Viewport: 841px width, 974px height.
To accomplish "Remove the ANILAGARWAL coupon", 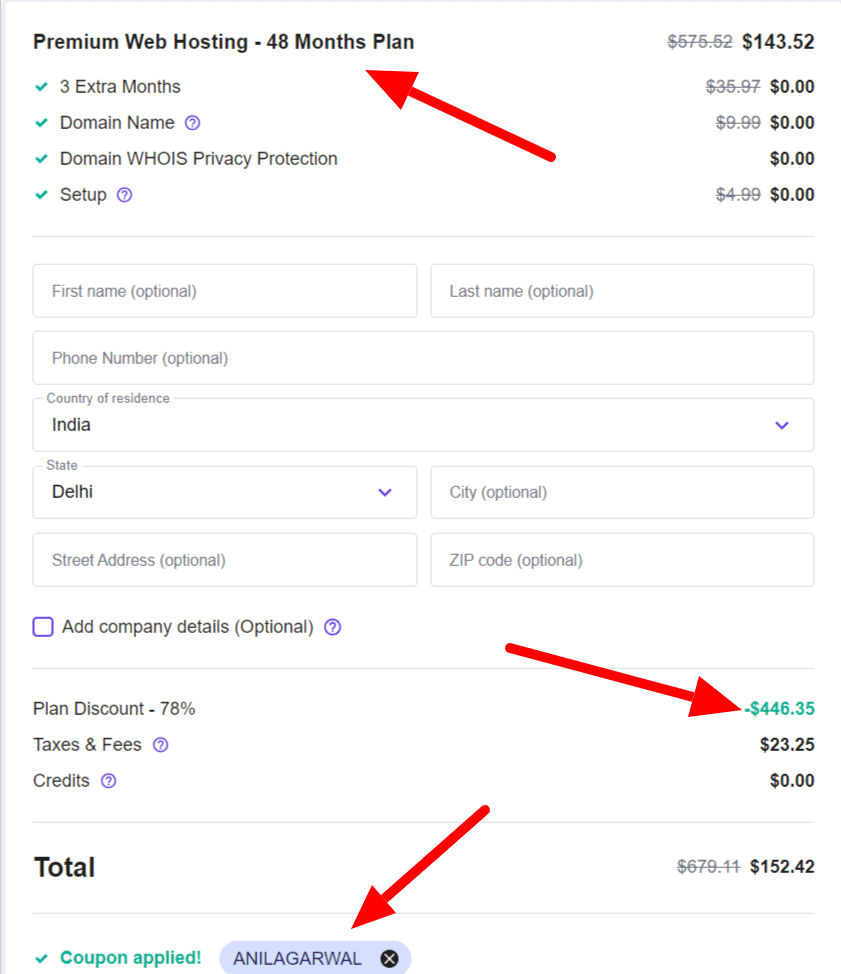I will 388,958.
